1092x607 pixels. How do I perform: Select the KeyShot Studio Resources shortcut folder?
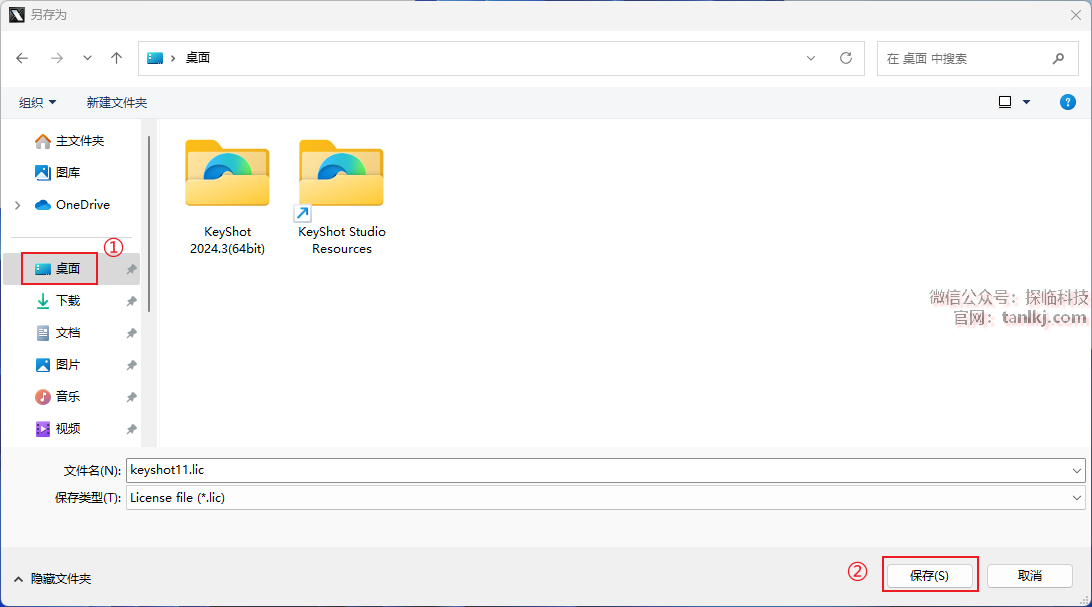341,198
